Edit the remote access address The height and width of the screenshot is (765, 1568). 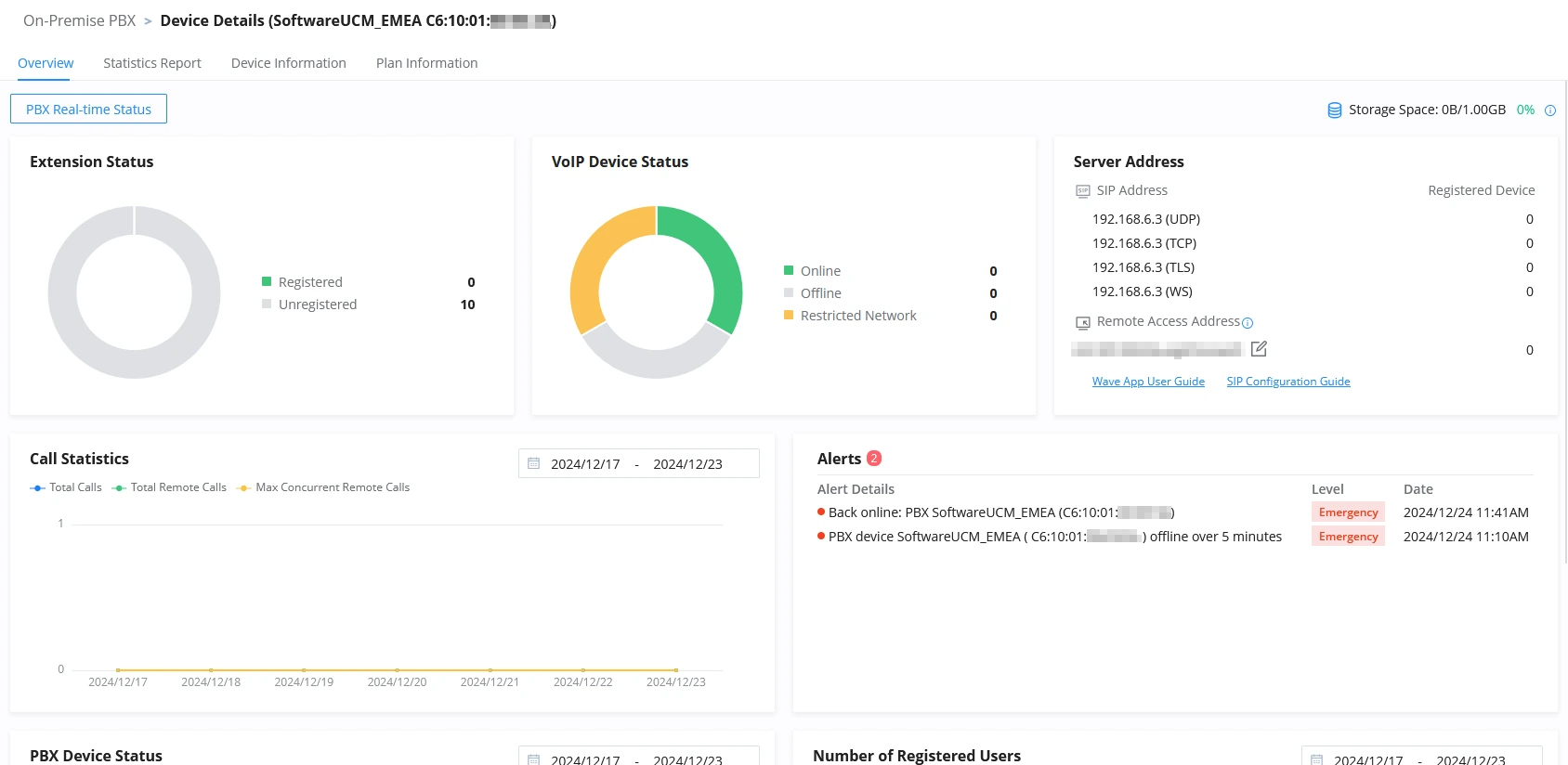tap(1259, 349)
